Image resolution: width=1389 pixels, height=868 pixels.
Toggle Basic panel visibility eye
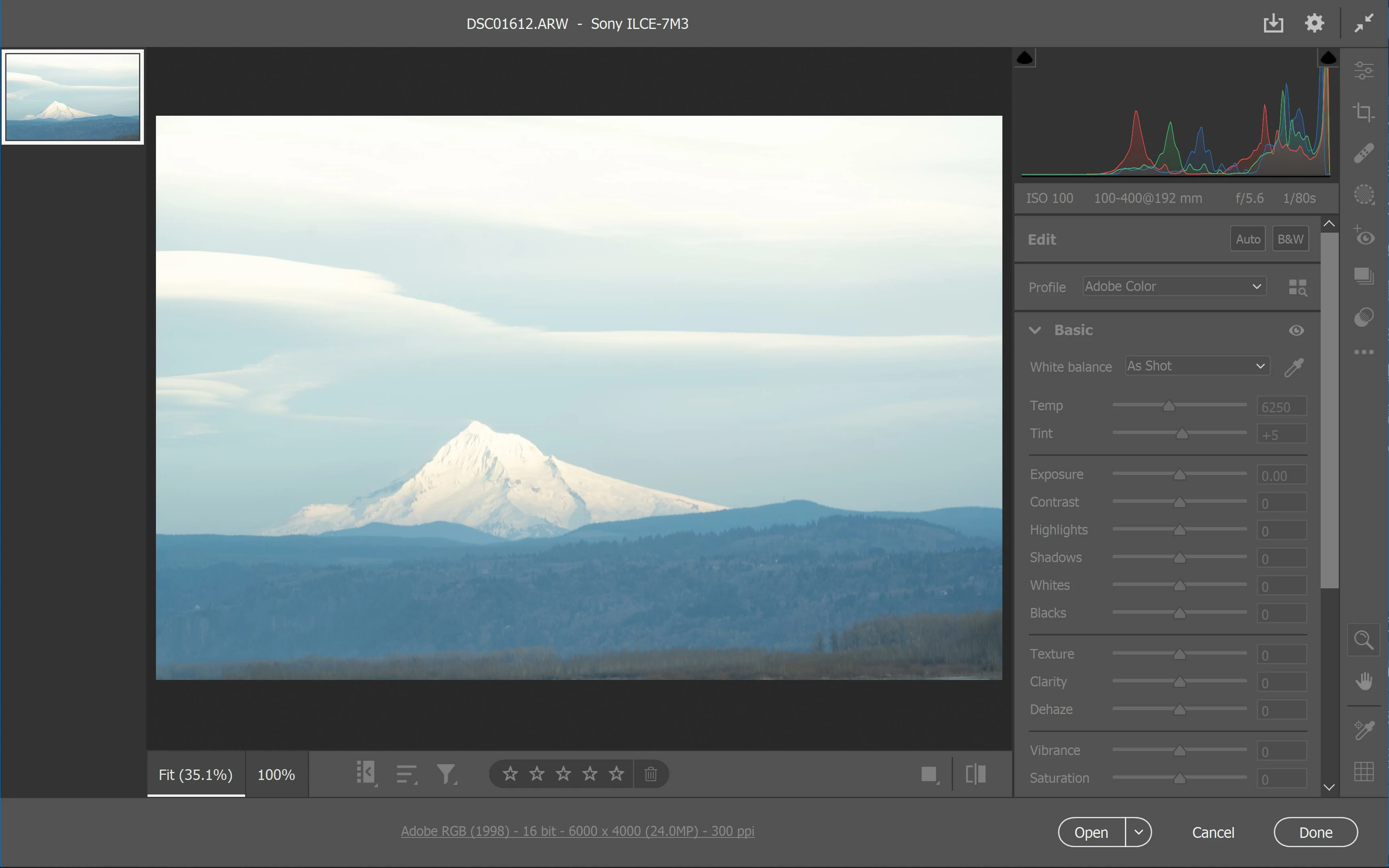(1296, 330)
